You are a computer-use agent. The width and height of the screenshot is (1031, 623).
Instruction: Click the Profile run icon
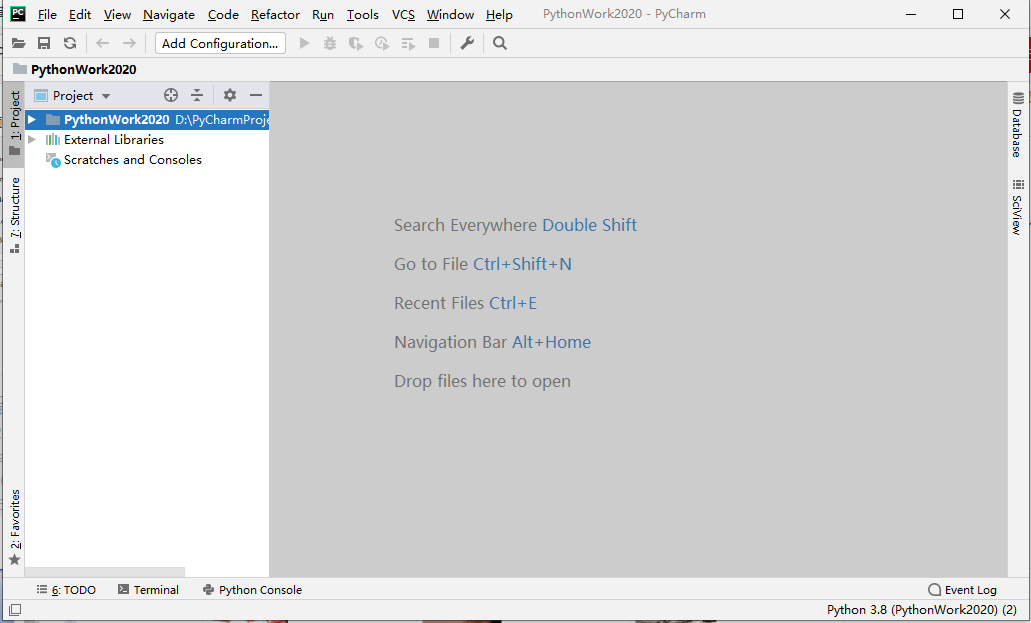click(x=382, y=43)
